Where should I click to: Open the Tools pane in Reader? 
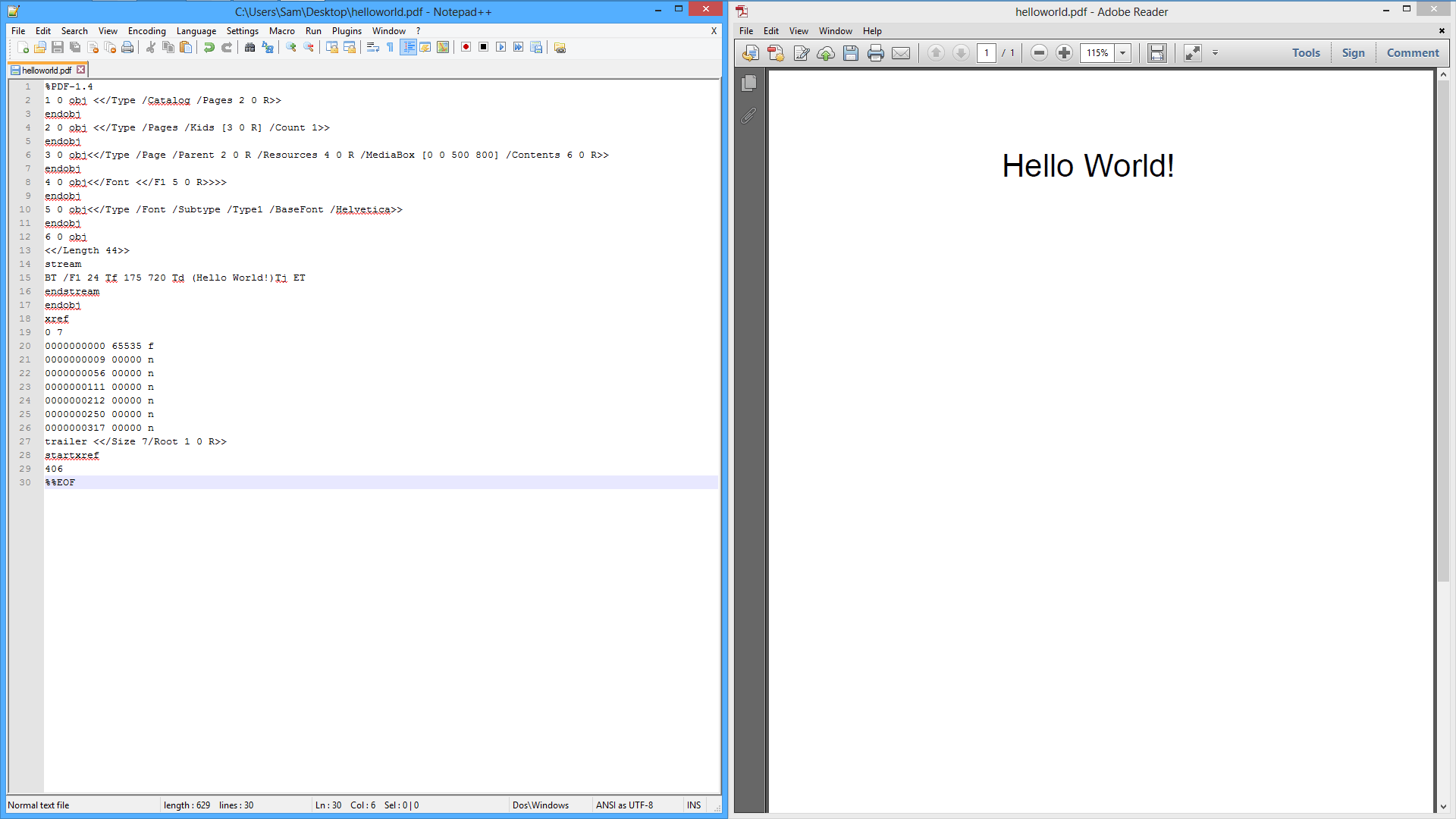click(x=1306, y=53)
